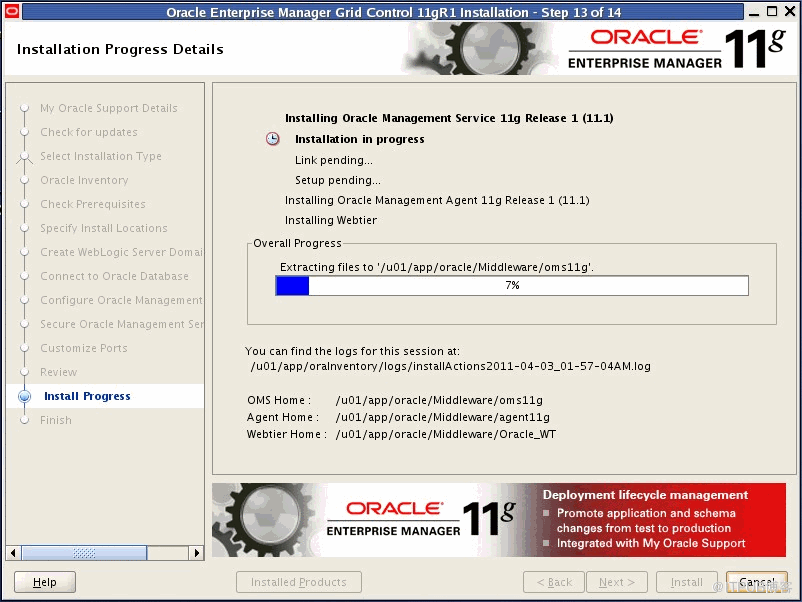
Task: Select the Install Progress step
Action: tap(87, 396)
